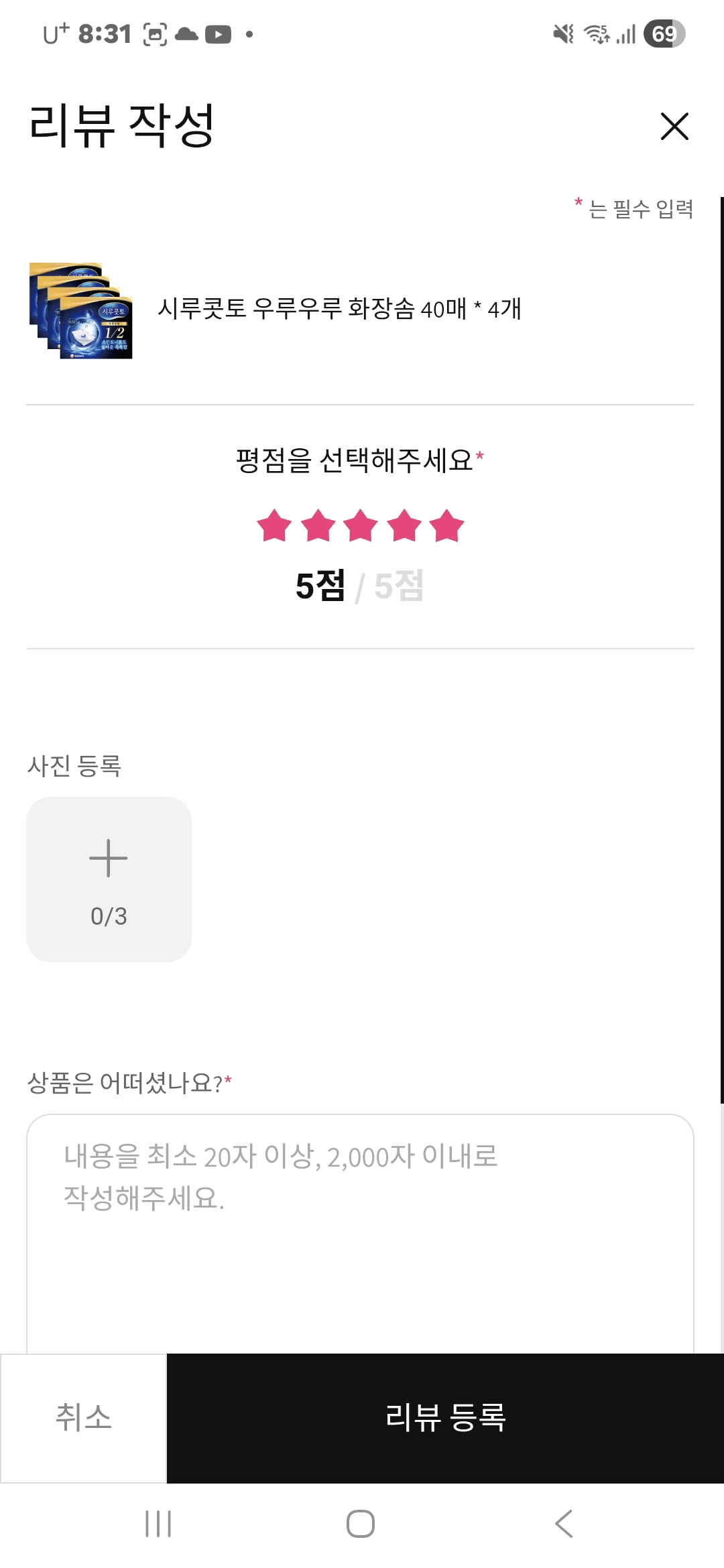Tap the fifth rating star
The height and width of the screenshot is (1568, 724).
[447, 525]
